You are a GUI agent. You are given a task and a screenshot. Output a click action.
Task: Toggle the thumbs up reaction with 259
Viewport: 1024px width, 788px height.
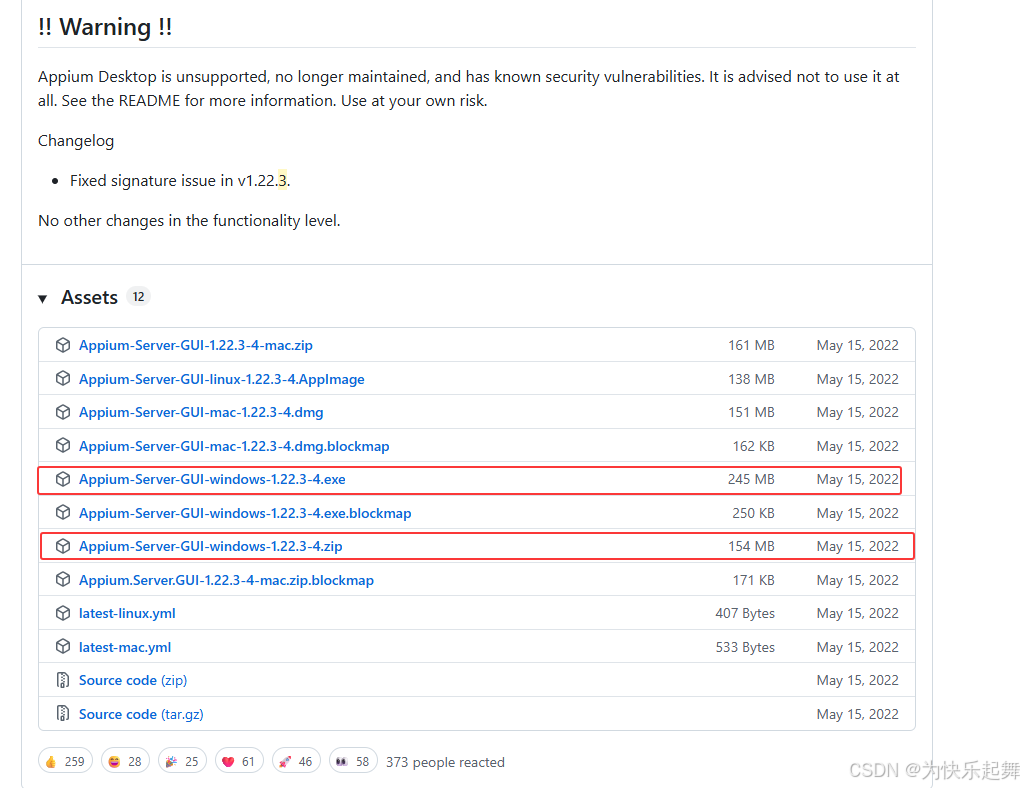click(x=65, y=761)
